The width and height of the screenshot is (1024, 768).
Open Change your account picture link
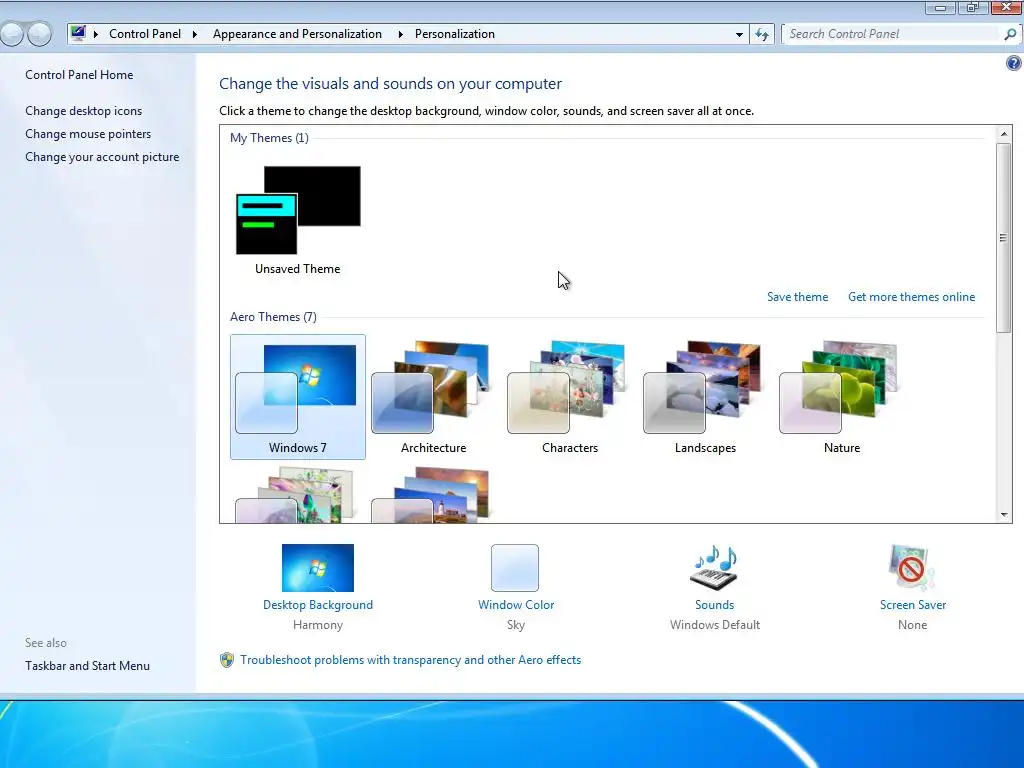point(102,157)
